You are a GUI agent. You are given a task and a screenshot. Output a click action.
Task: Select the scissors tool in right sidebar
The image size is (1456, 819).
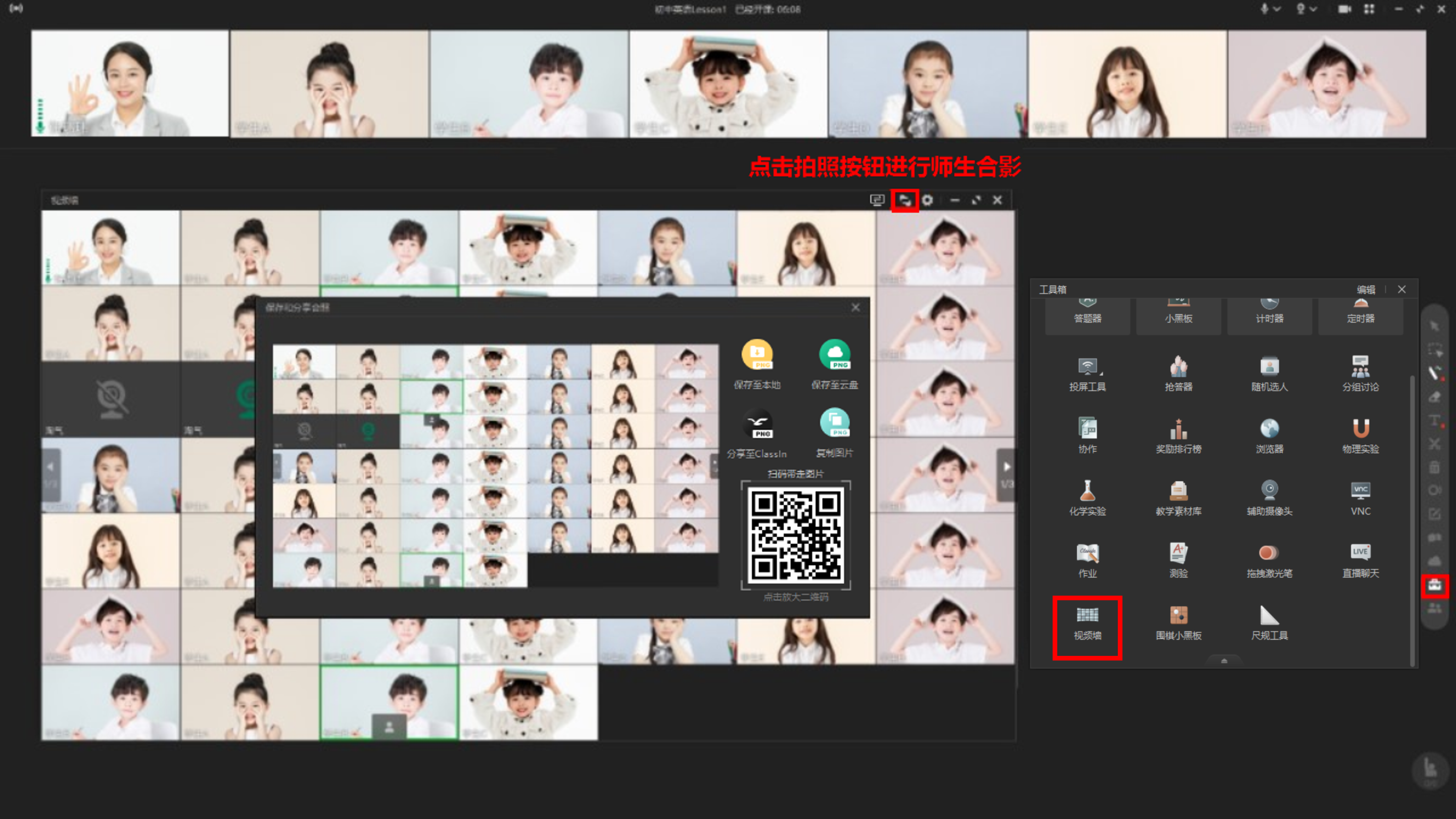tap(1434, 444)
